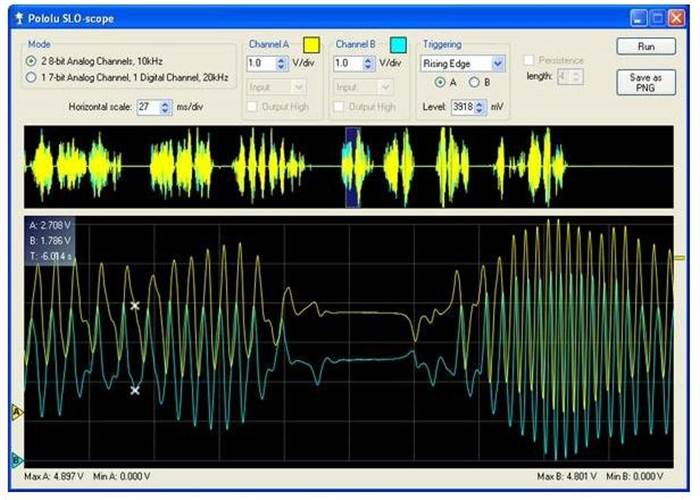Click the lower X cursor on cyan trace
This screenshot has width=700, height=500.
coord(135,390)
